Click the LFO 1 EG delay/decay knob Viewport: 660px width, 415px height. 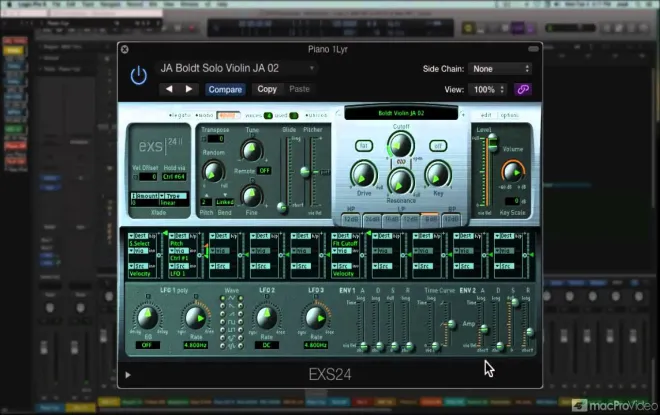(x=147, y=317)
